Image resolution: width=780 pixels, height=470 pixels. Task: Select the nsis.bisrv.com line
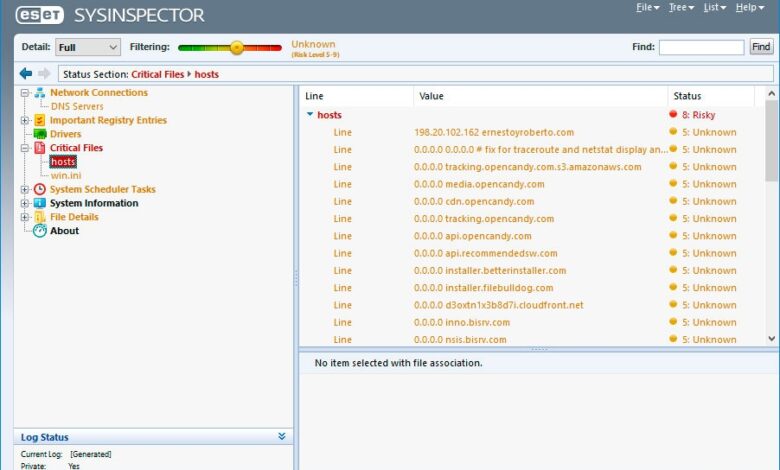[532, 340]
